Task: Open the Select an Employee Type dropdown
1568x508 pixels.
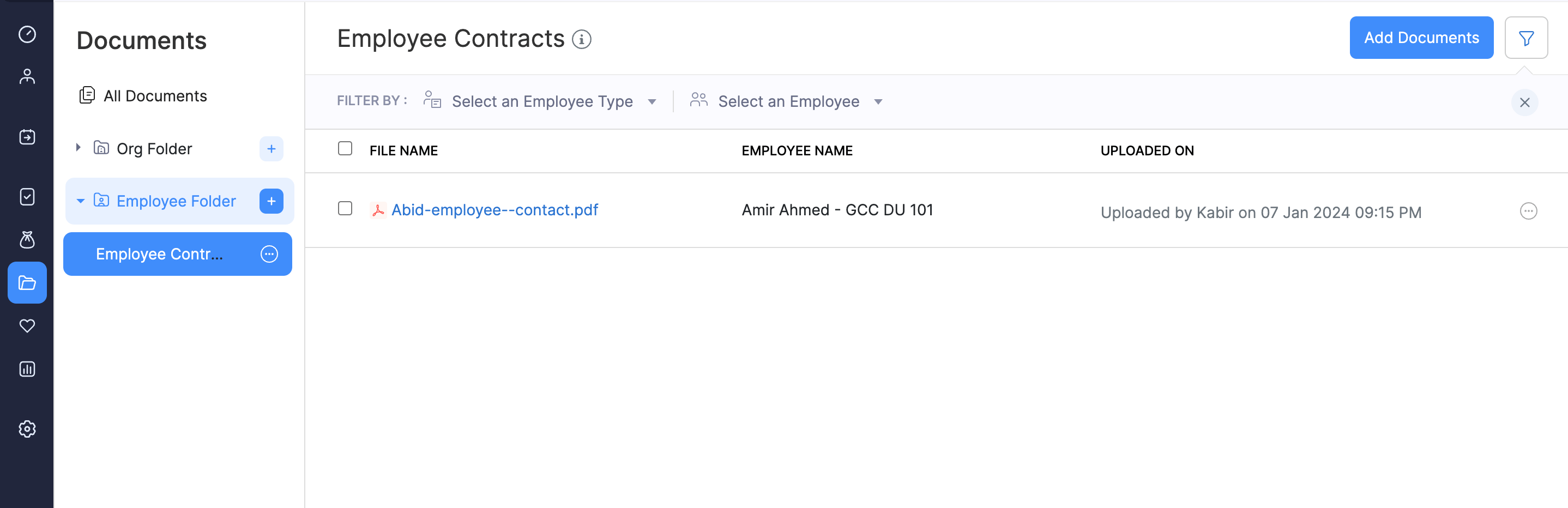Action: tap(541, 101)
